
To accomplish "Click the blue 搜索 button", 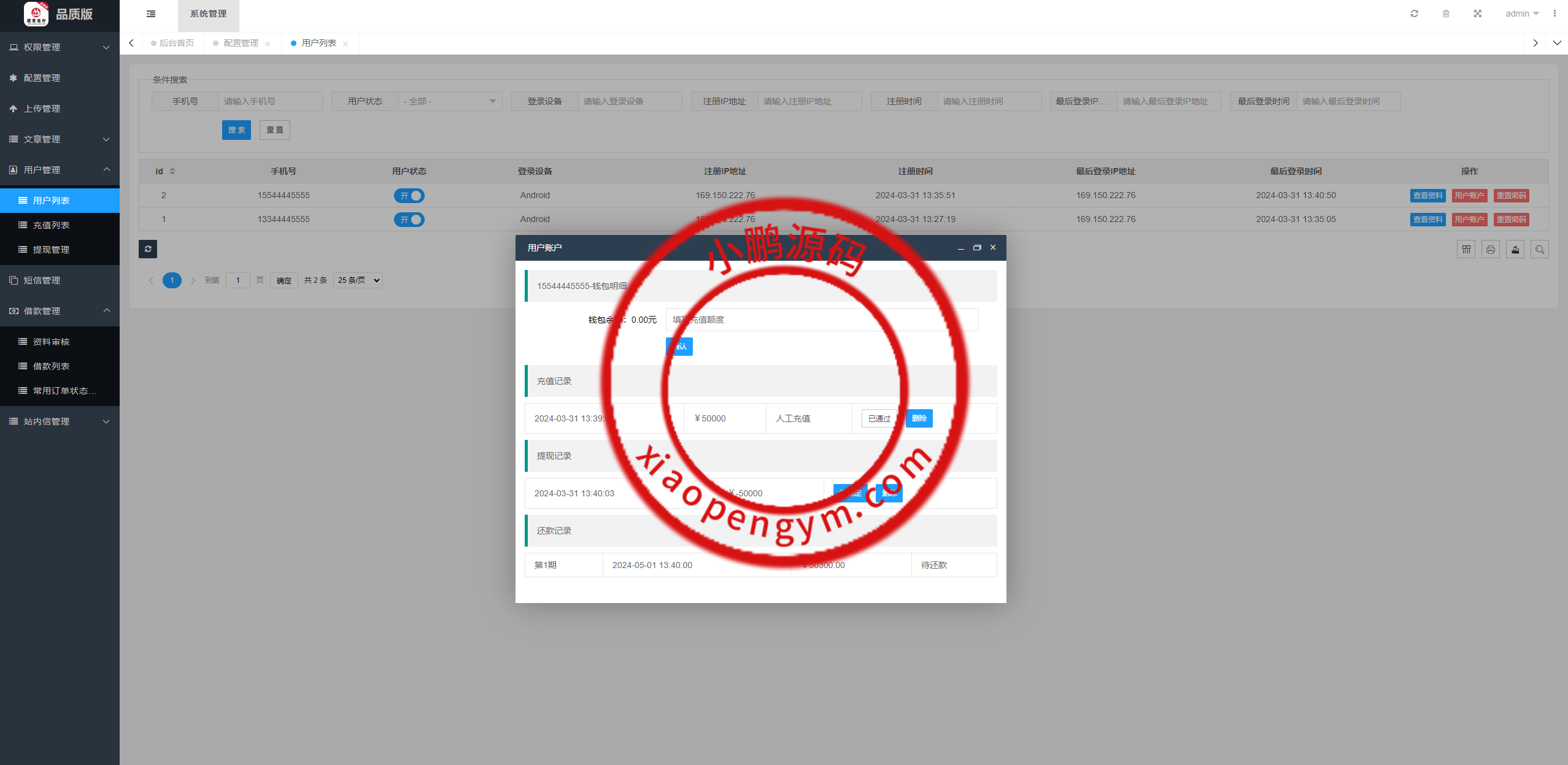I will (236, 130).
